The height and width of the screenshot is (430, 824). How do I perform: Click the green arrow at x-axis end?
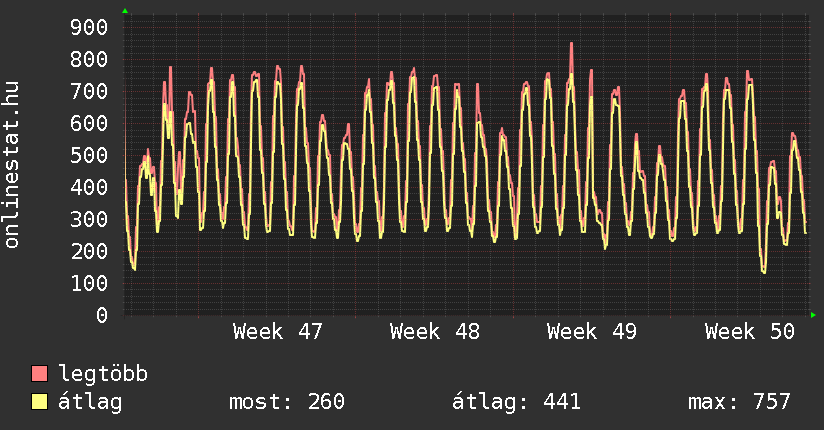(813, 315)
